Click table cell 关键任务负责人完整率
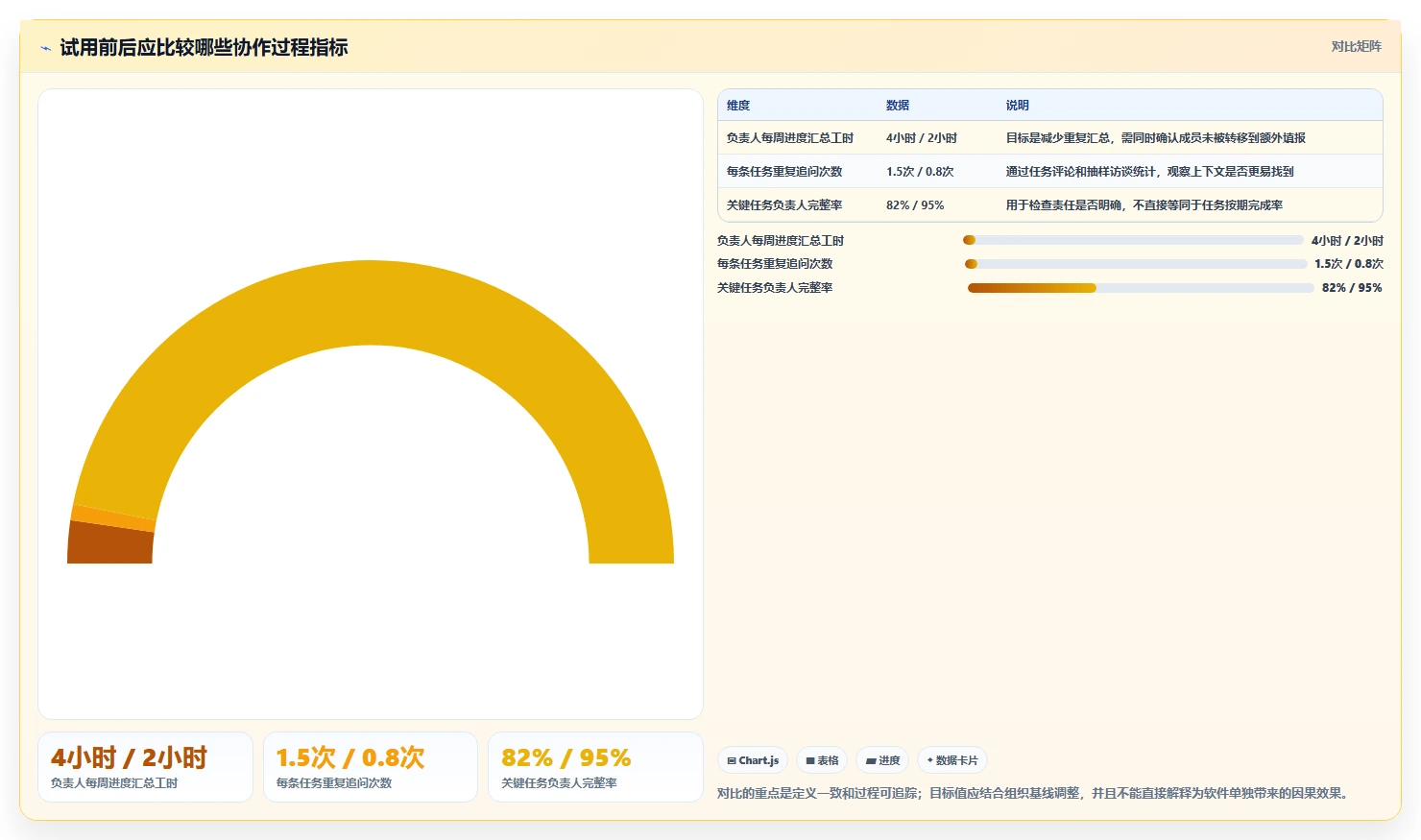Screen dimensions: 1421x840 pos(784,205)
